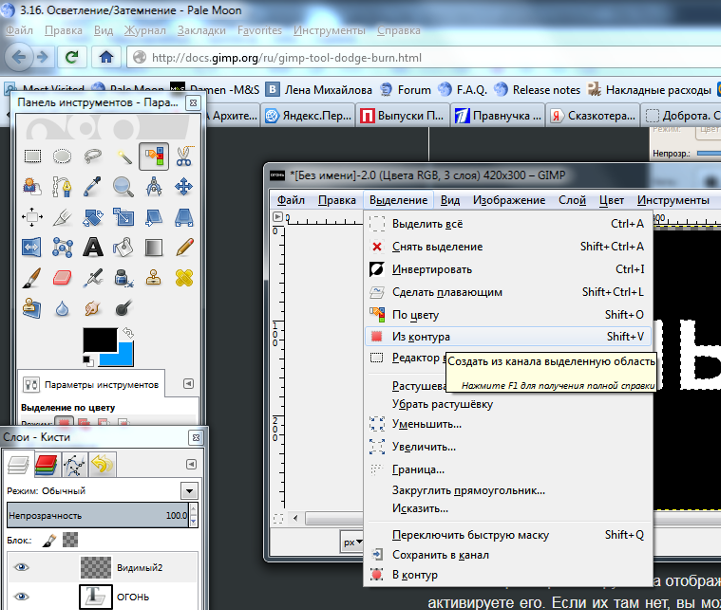This screenshot has width=721, height=610.
Task: Toggle lock pixels brush icon
Action: click(x=49, y=540)
